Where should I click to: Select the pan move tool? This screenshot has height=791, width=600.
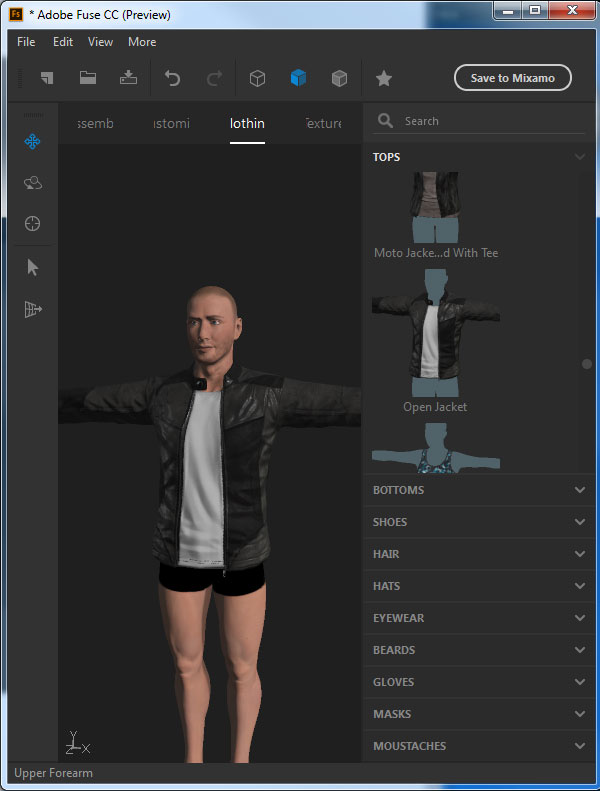point(32,142)
